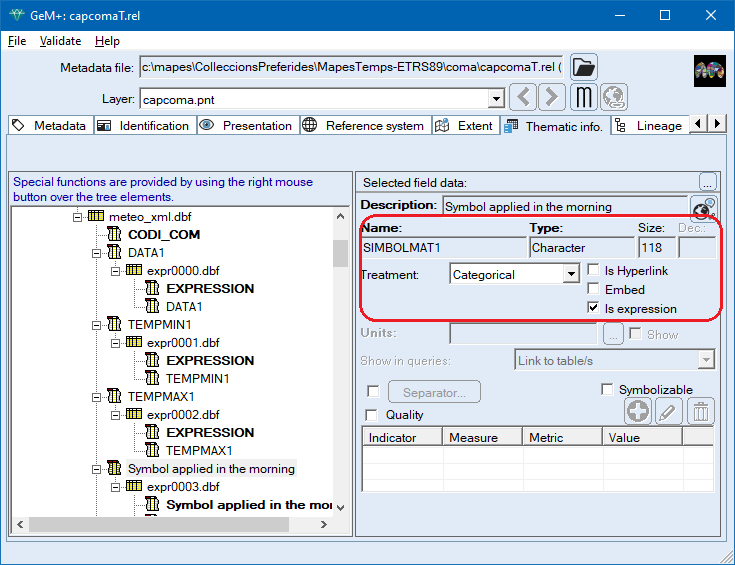Select the EXPRESSION item under expr0001.dbf
The width and height of the screenshot is (735, 565).
click(210, 360)
